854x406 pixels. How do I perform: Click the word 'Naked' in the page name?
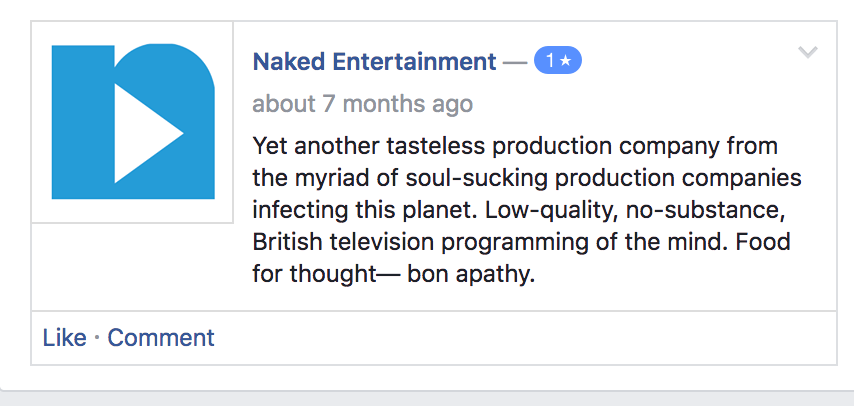tap(286, 62)
